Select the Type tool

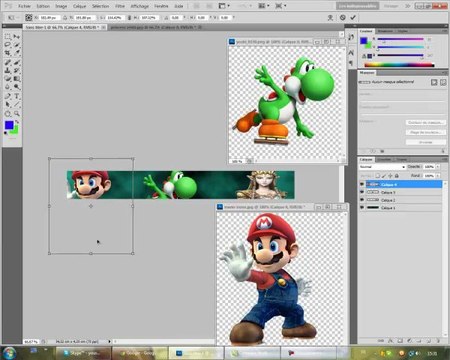17,96
